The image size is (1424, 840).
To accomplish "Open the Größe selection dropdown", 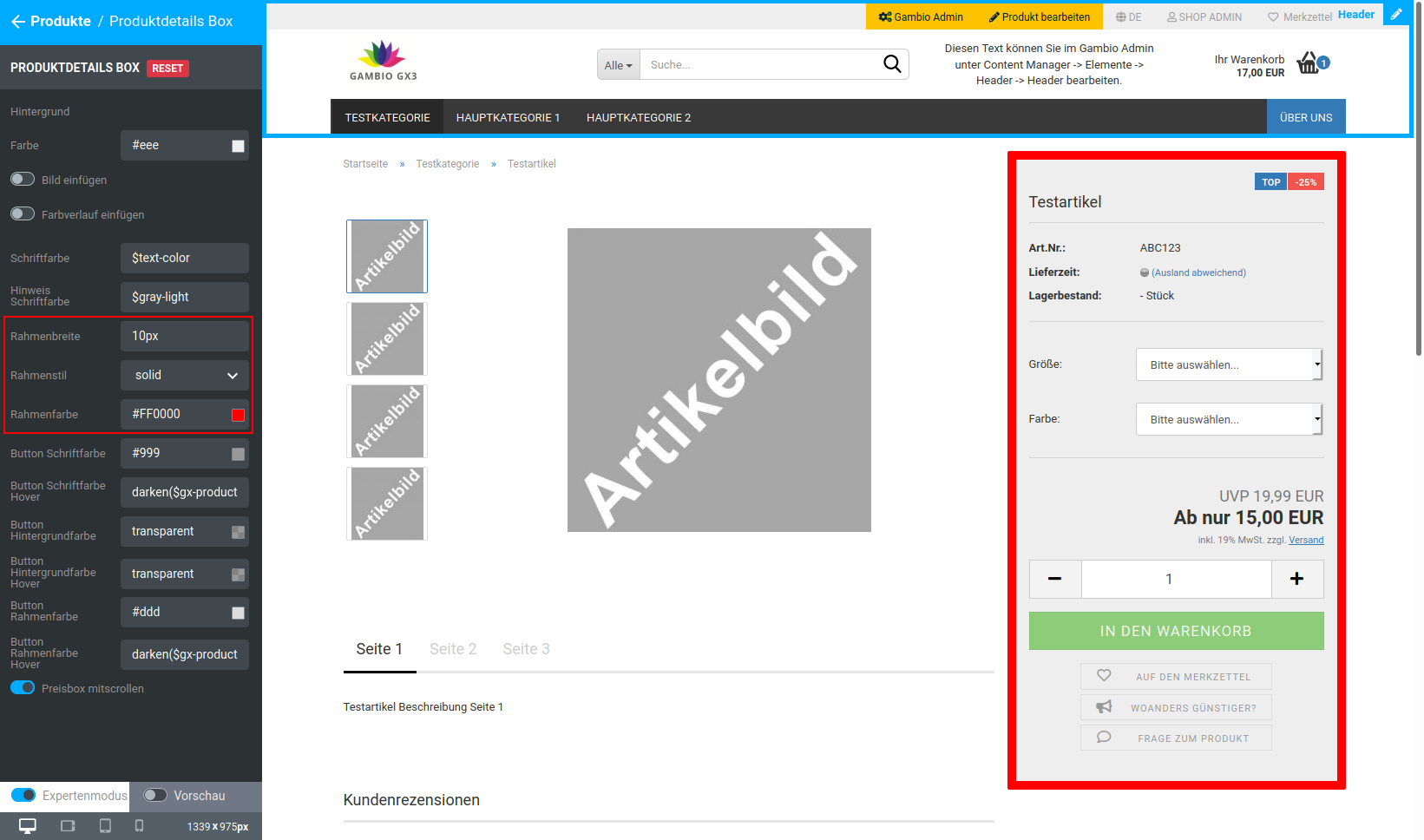I will click(1229, 364).
